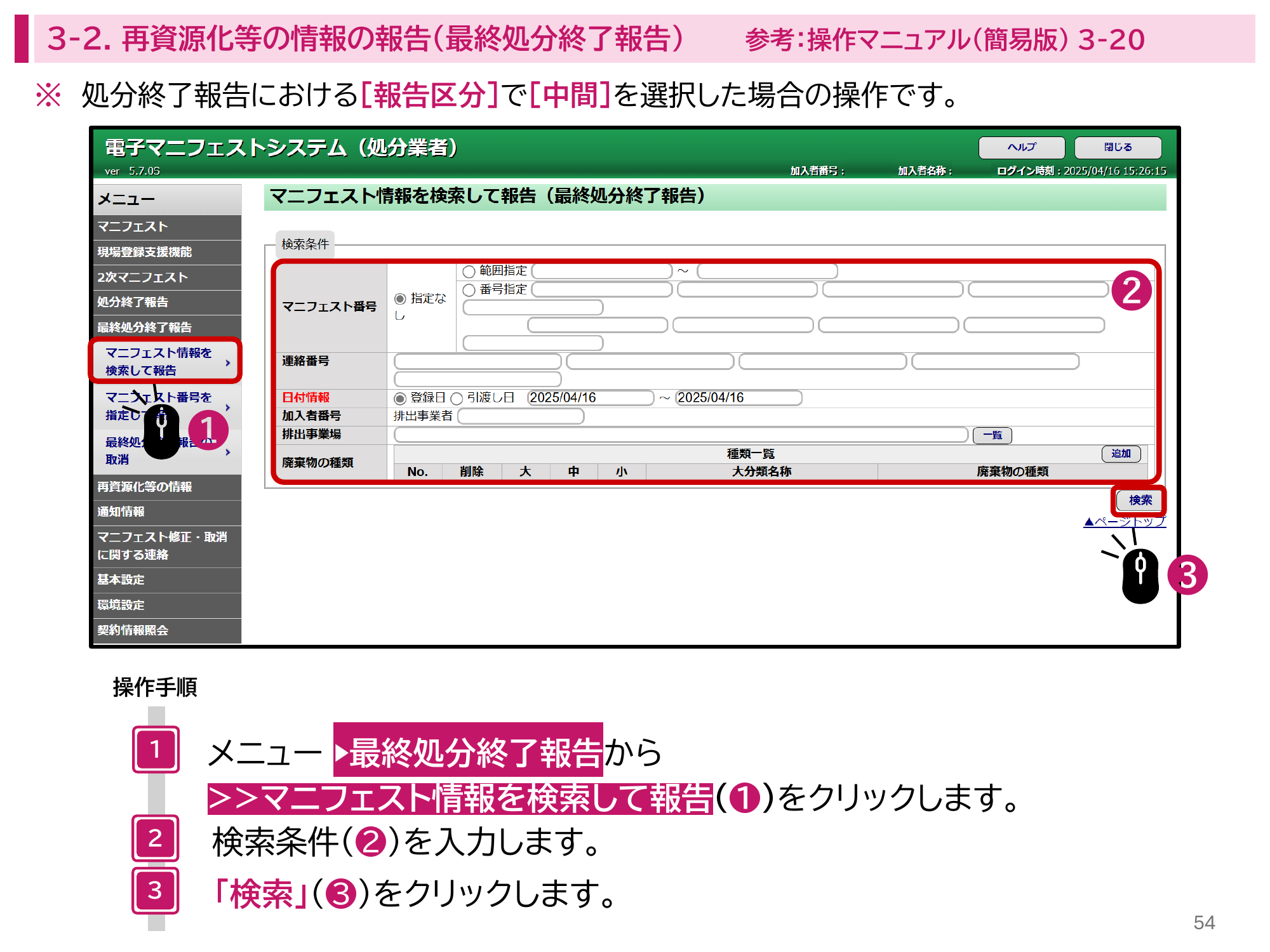
Task: Click the 排出事業場 text field
Action: (x=681, y=435)
